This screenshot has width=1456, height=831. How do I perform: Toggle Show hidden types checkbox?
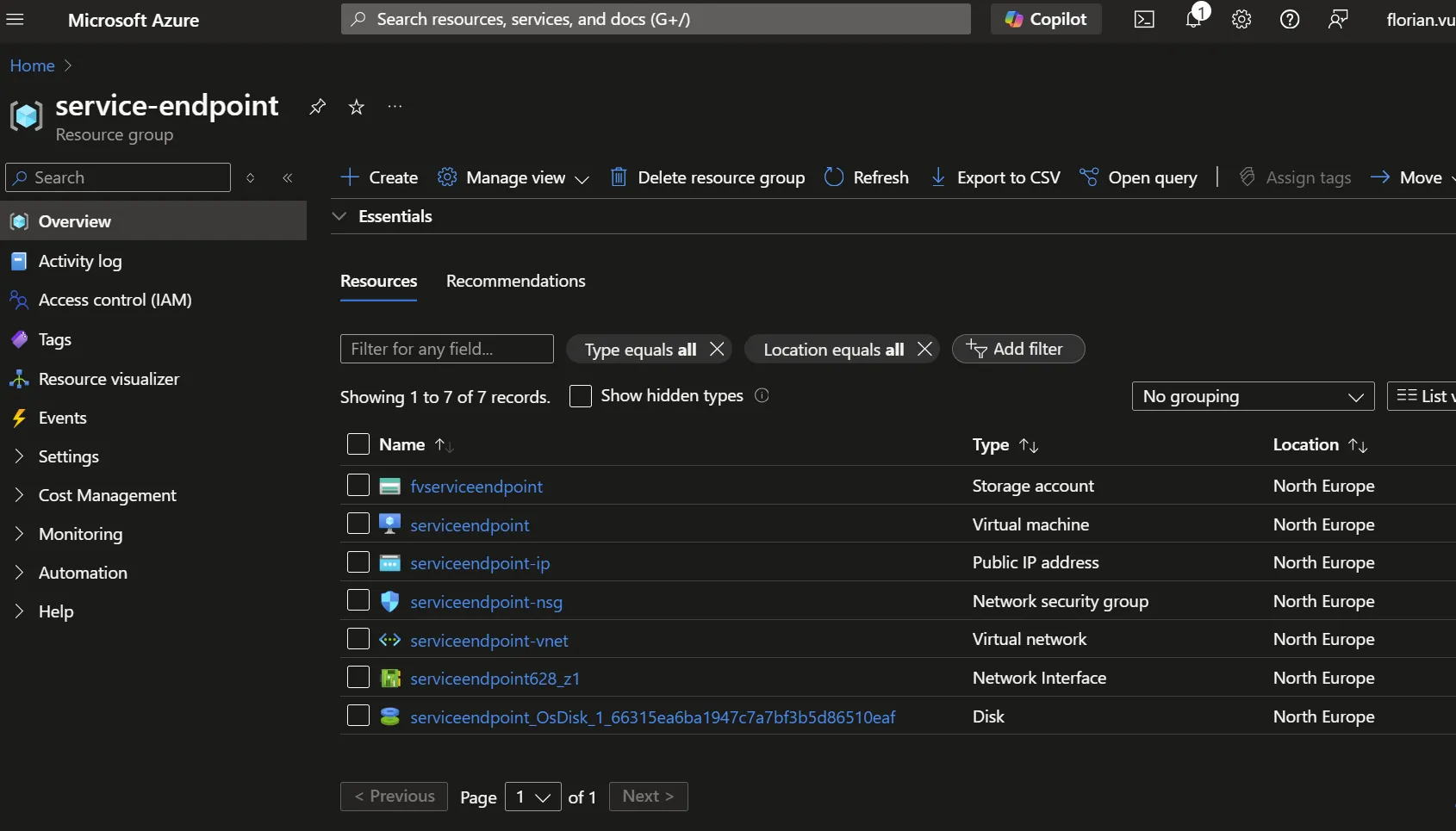tap(581, 395)
